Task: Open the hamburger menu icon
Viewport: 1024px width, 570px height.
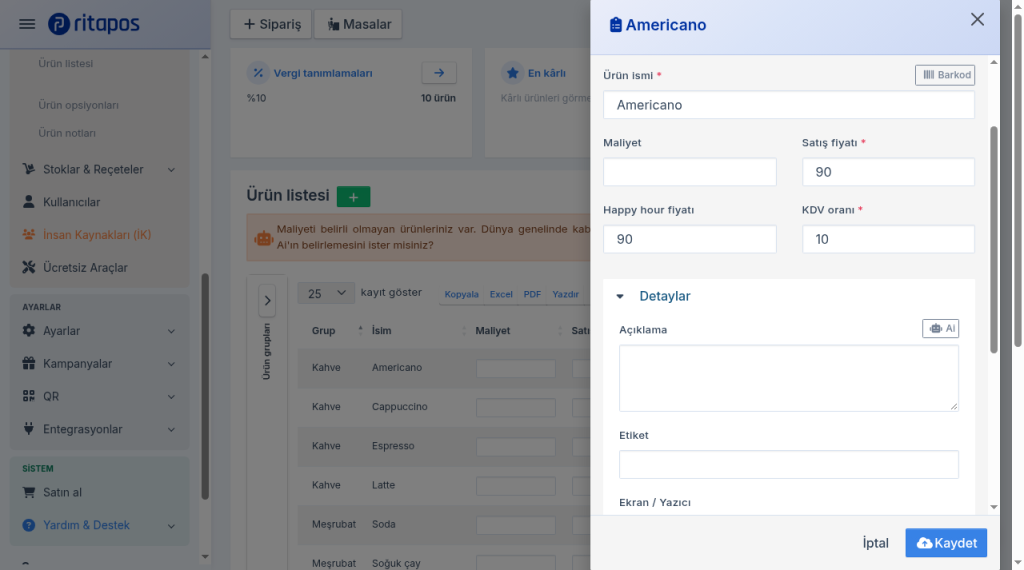Action: pyautogui.click(x=27, y=24)
